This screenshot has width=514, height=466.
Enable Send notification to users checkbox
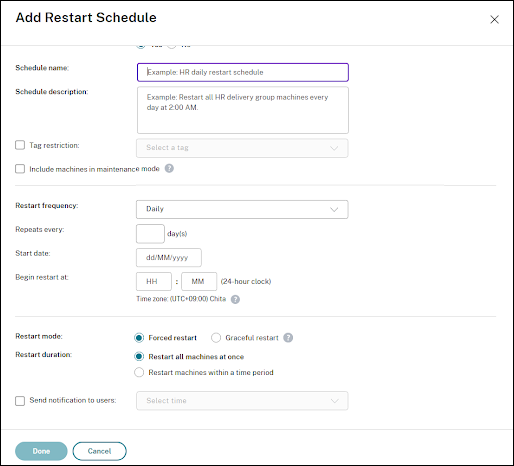point(20,401)
